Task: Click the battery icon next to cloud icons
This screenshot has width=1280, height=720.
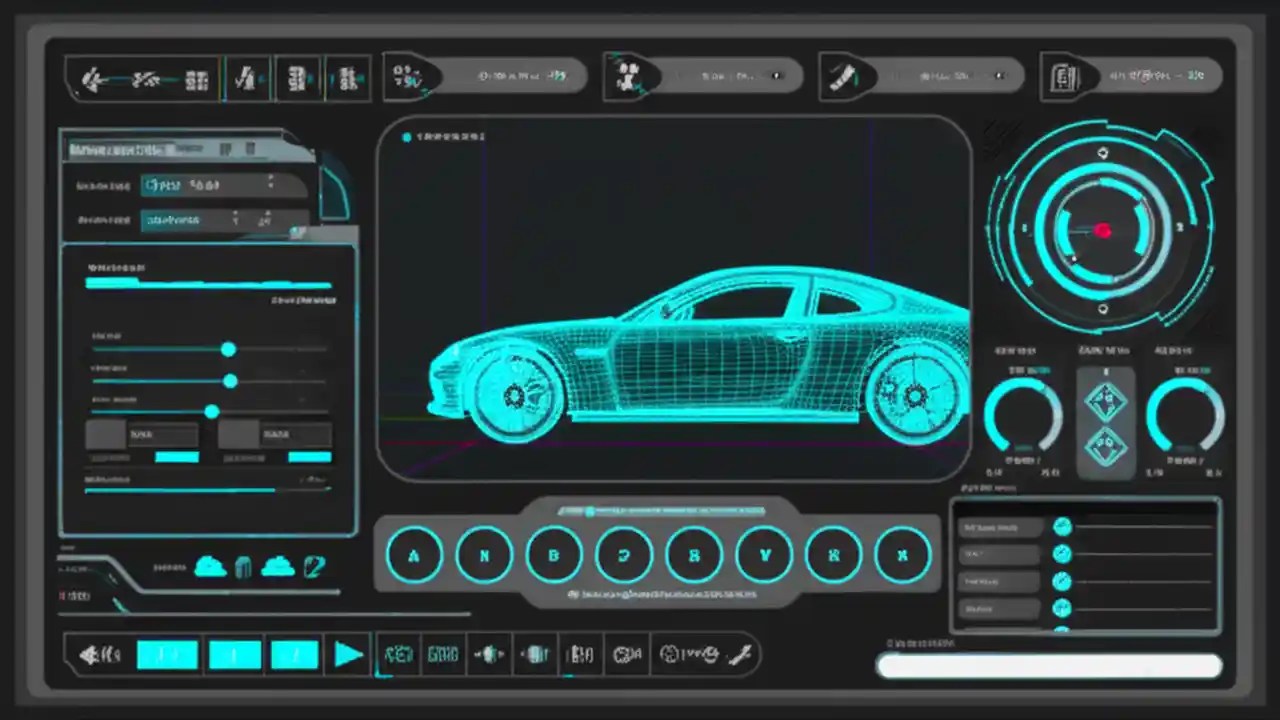Action: tap(243, 565)
